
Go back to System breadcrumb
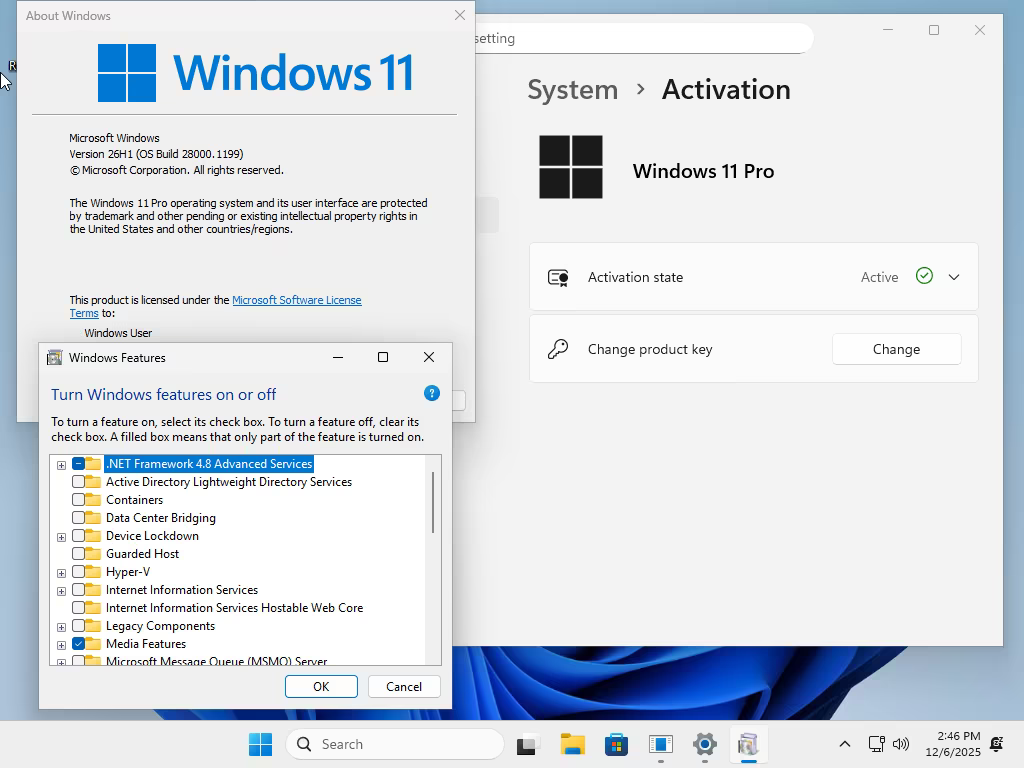[573, 89]
